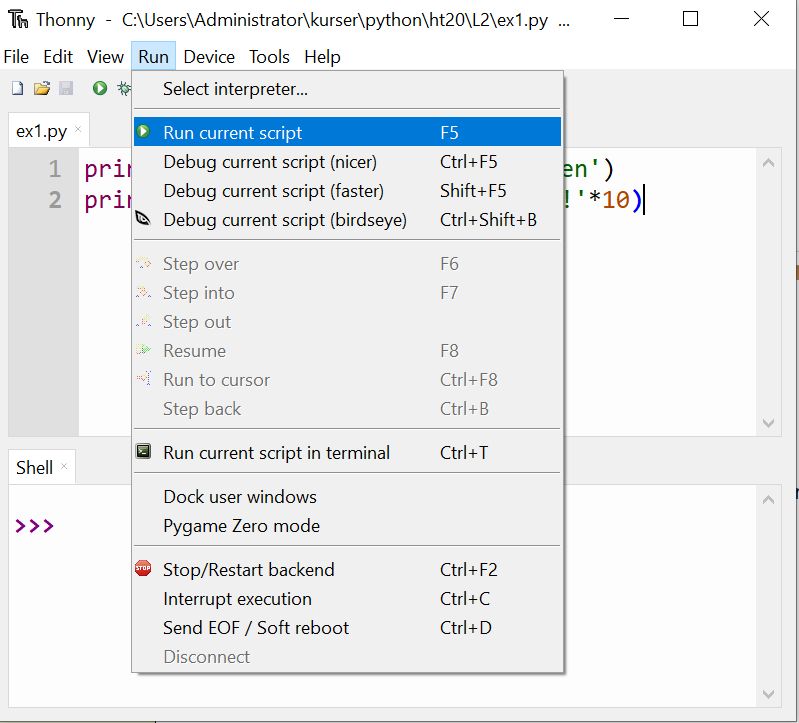Viewport: 799px width, 723px height.
Task: Open the Edit menu
Action: point(58,57)
